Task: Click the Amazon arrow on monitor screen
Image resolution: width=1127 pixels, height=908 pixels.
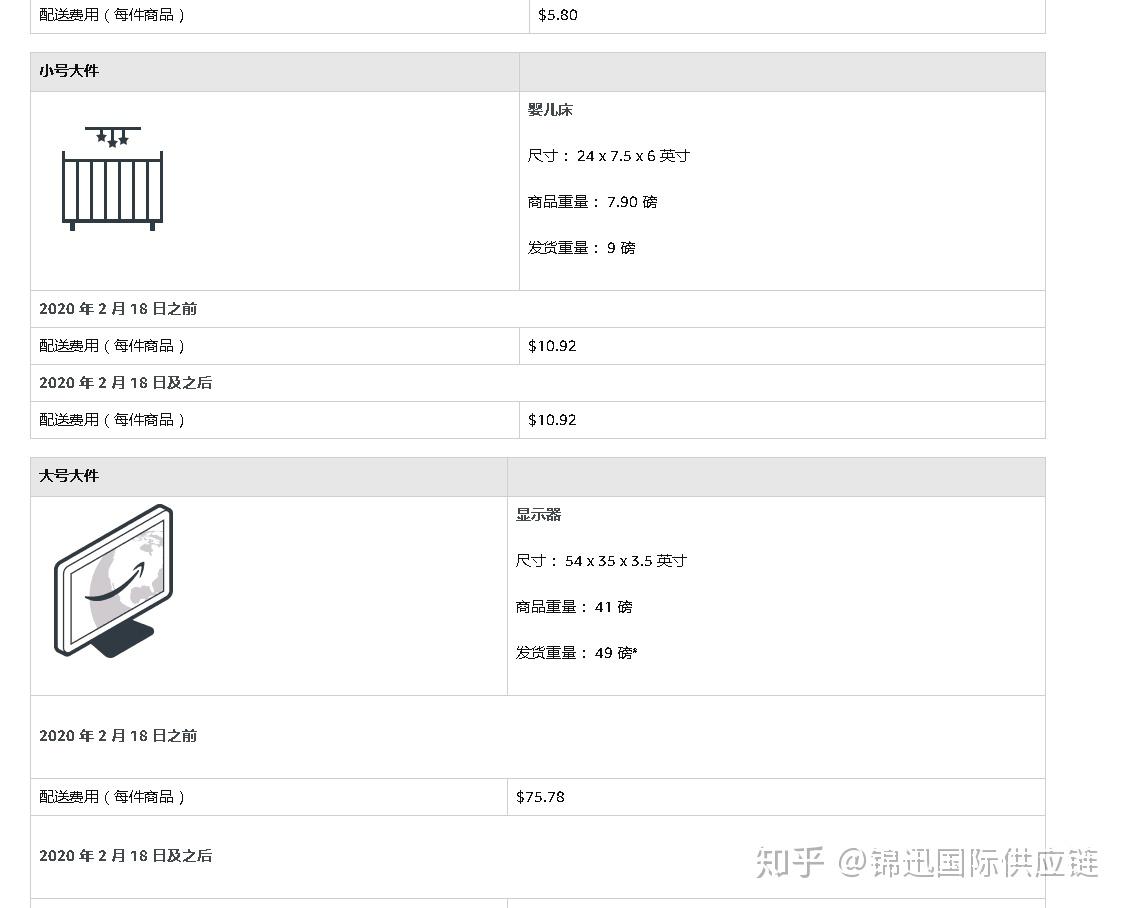Action: click(116, 581)
